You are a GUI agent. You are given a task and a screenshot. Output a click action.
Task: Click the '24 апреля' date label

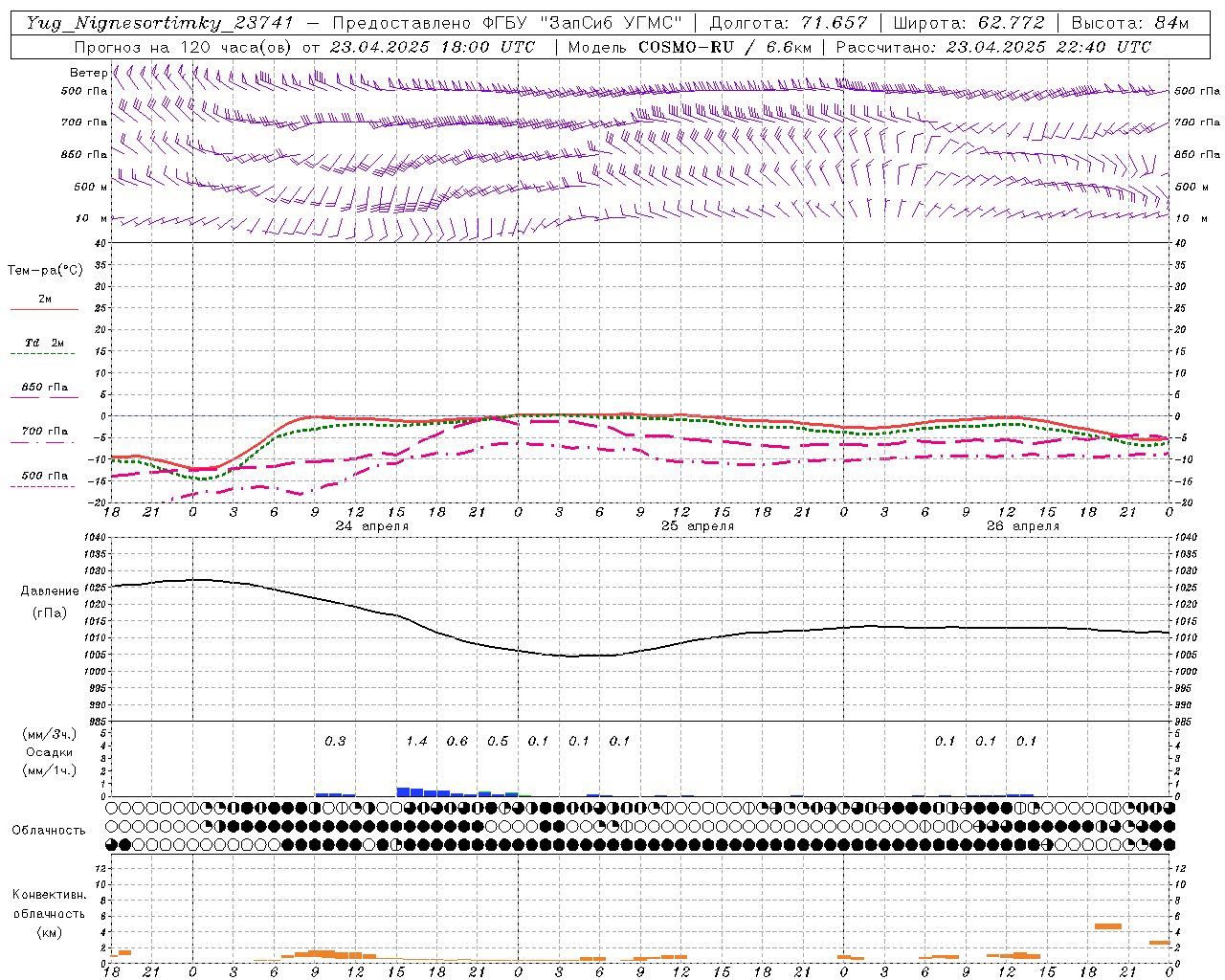pos(371,526)
